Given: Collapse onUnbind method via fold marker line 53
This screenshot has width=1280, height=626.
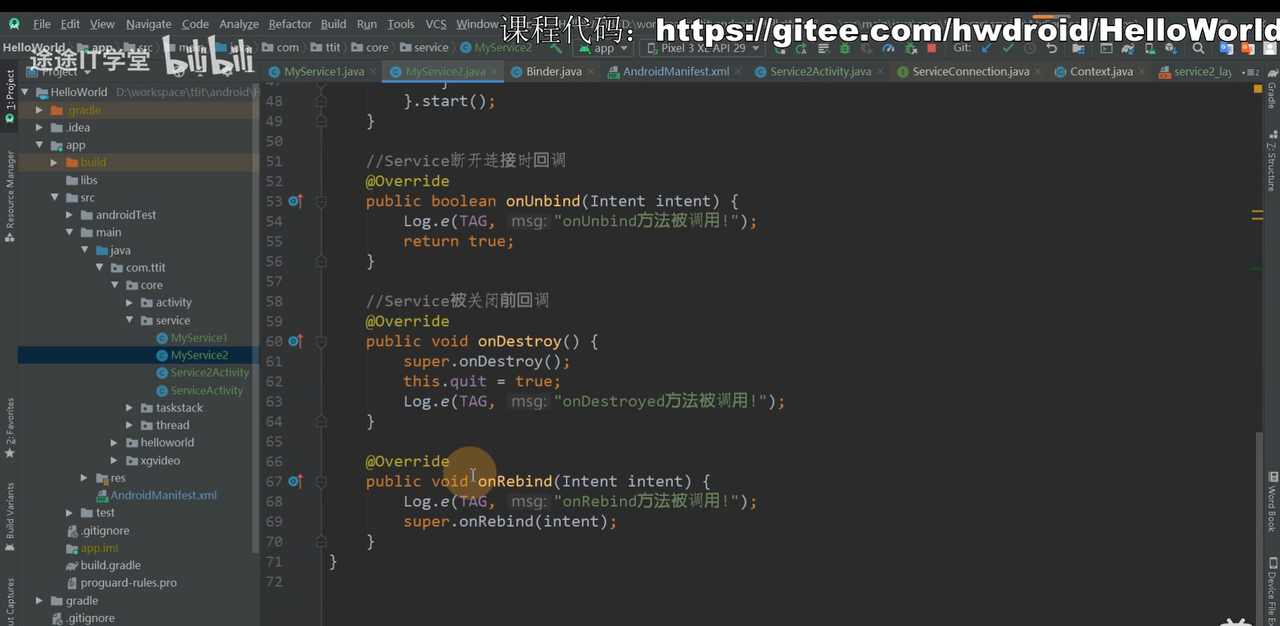Looking at the screenshot, I should (322, 201).
